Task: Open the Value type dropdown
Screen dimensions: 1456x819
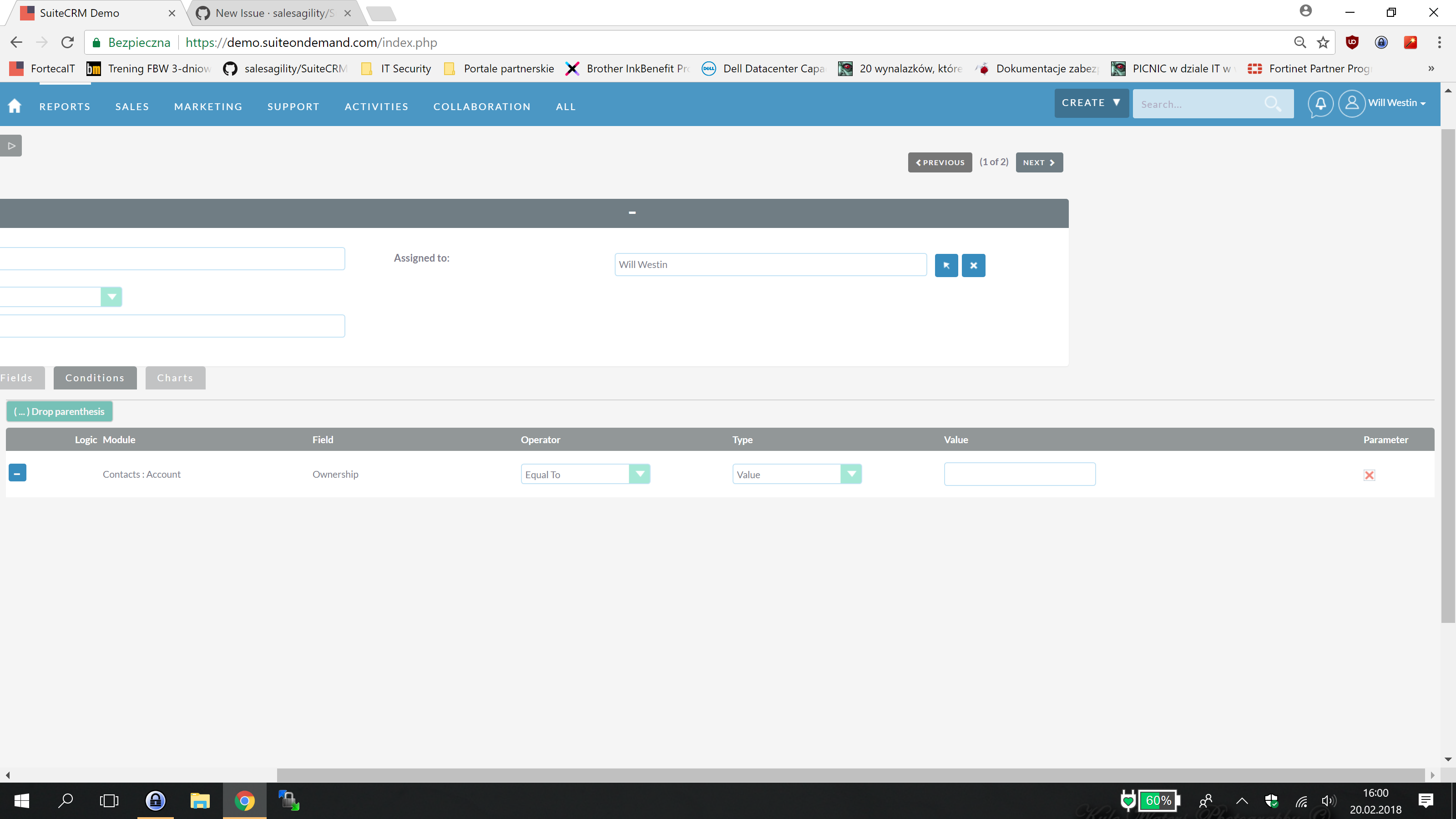Action: click(852, 474)
